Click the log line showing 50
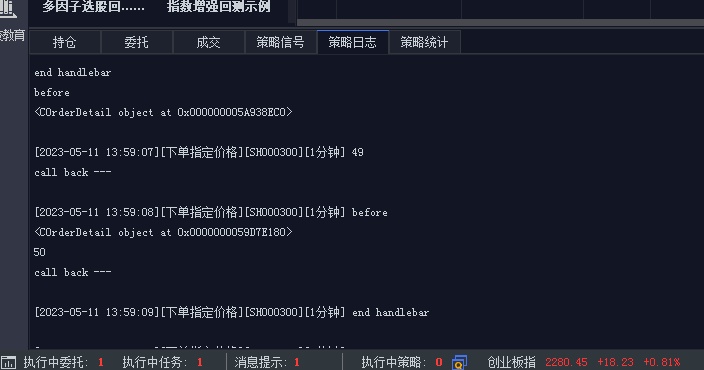The image size is (704, 370). click(40, 252)
